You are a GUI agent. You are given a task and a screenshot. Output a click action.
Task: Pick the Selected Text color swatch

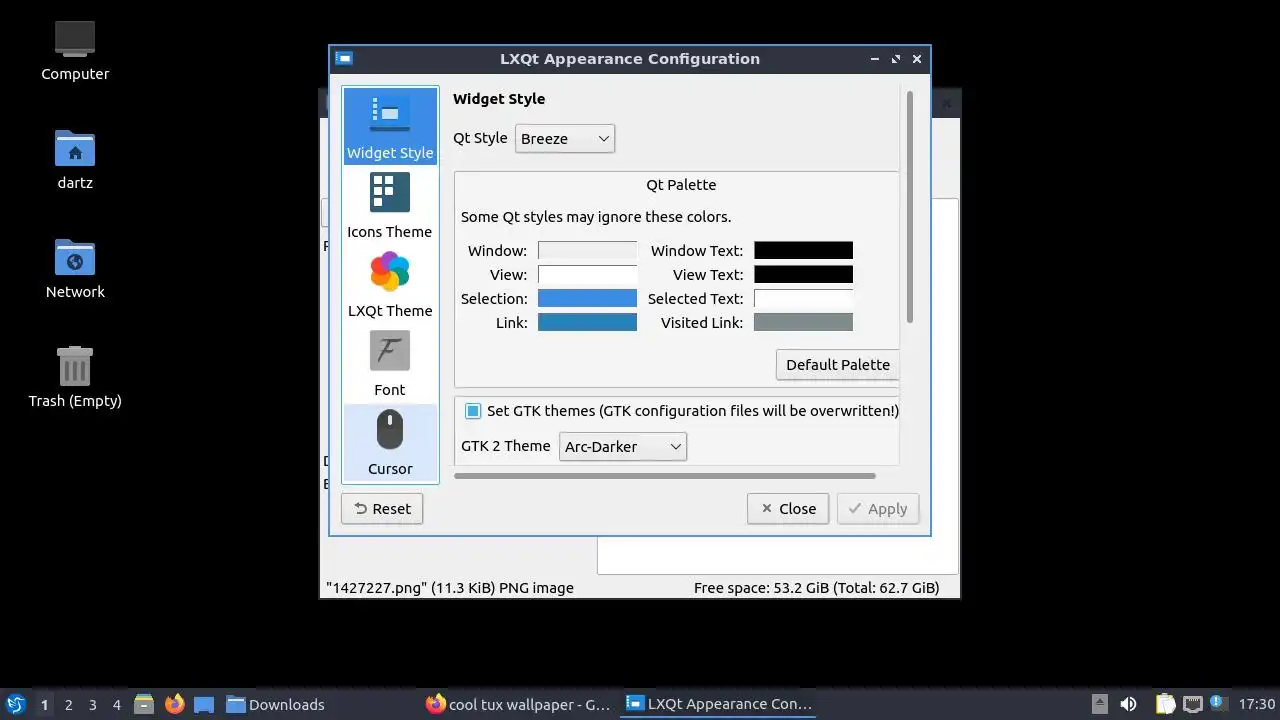pyautogui.click(x=803, y=299)
